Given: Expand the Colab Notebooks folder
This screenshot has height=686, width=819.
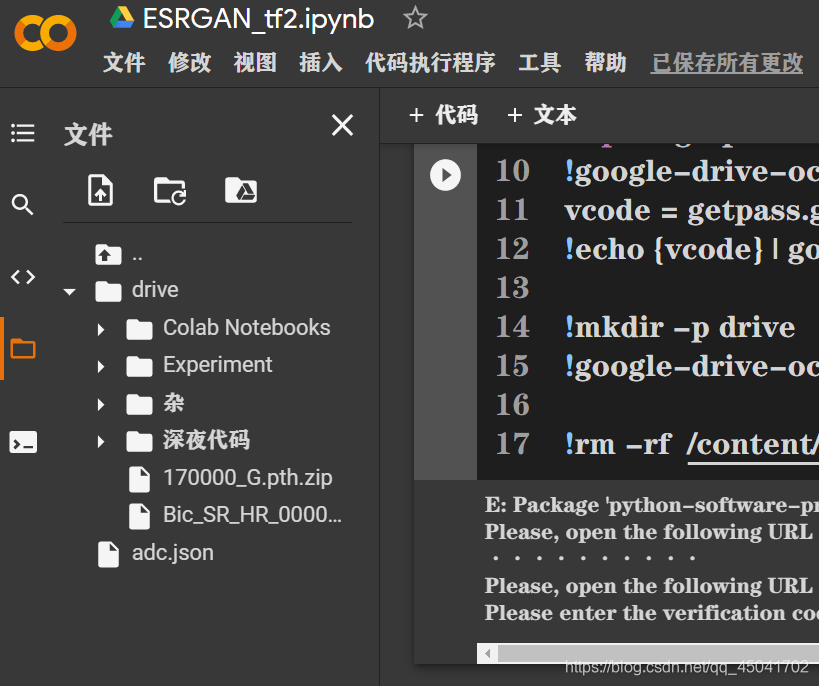Looking at the screenshot, I should [101, 329].
